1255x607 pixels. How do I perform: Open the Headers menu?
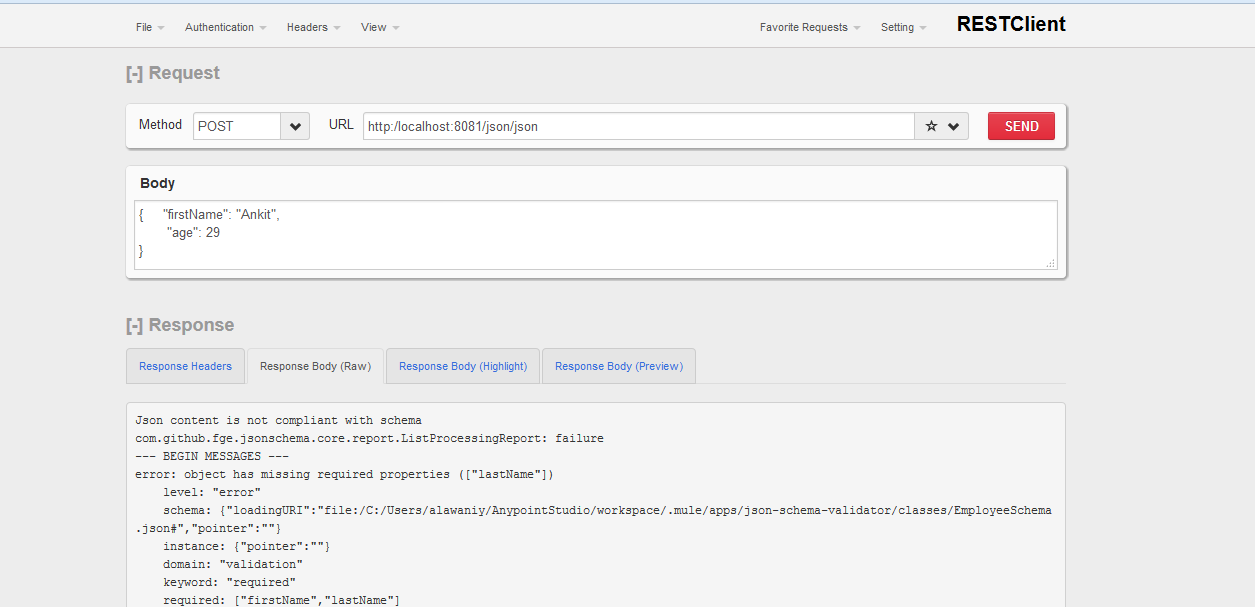click(x=313, y=27)
